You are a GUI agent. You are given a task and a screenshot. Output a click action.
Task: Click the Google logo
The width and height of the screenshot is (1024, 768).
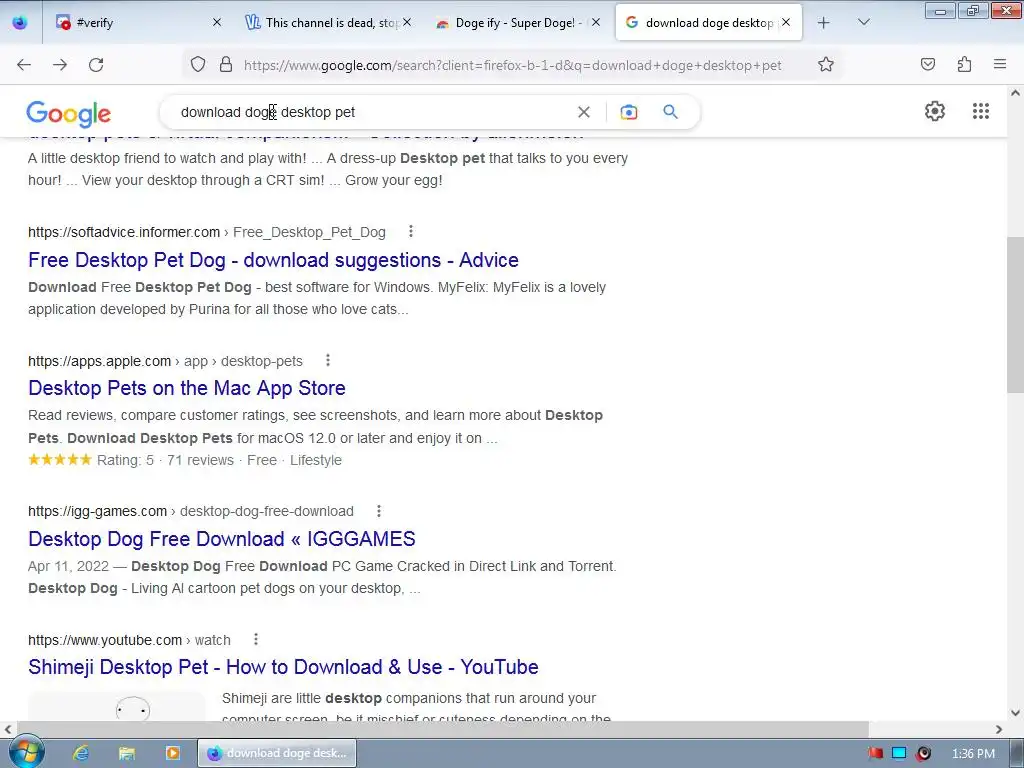pos(69,114)
